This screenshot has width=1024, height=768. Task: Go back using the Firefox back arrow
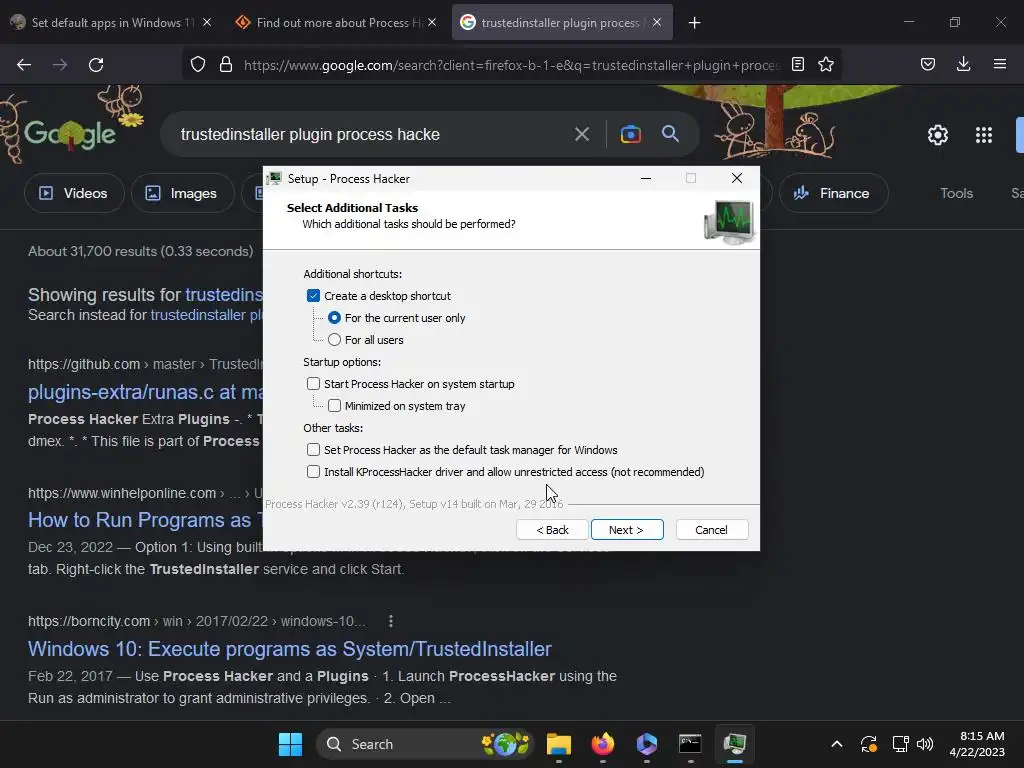point(24,65)
